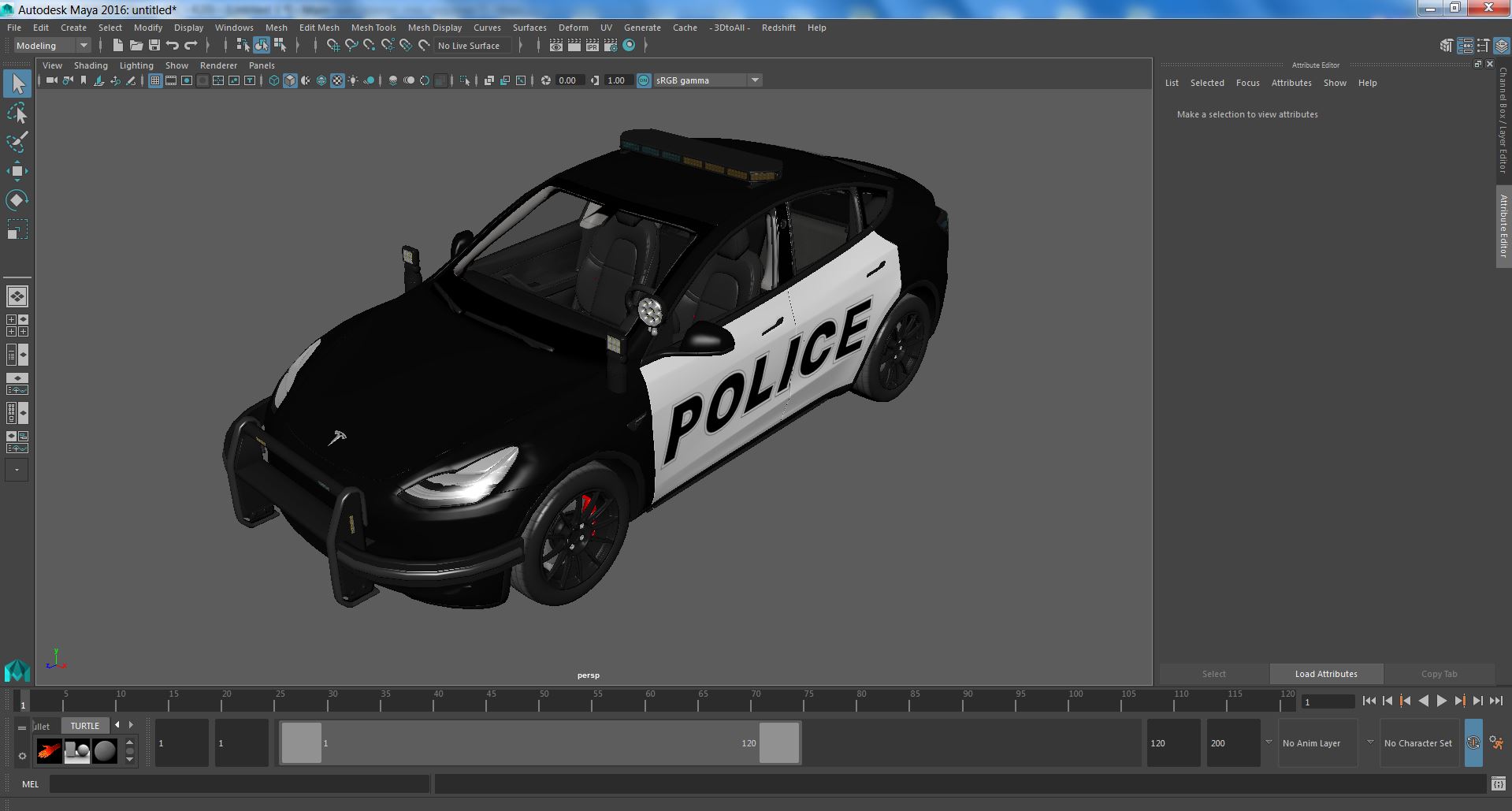
Task: Open the No Character Set dropdown
Action: pyautogui.click(x=1419, y=742)
